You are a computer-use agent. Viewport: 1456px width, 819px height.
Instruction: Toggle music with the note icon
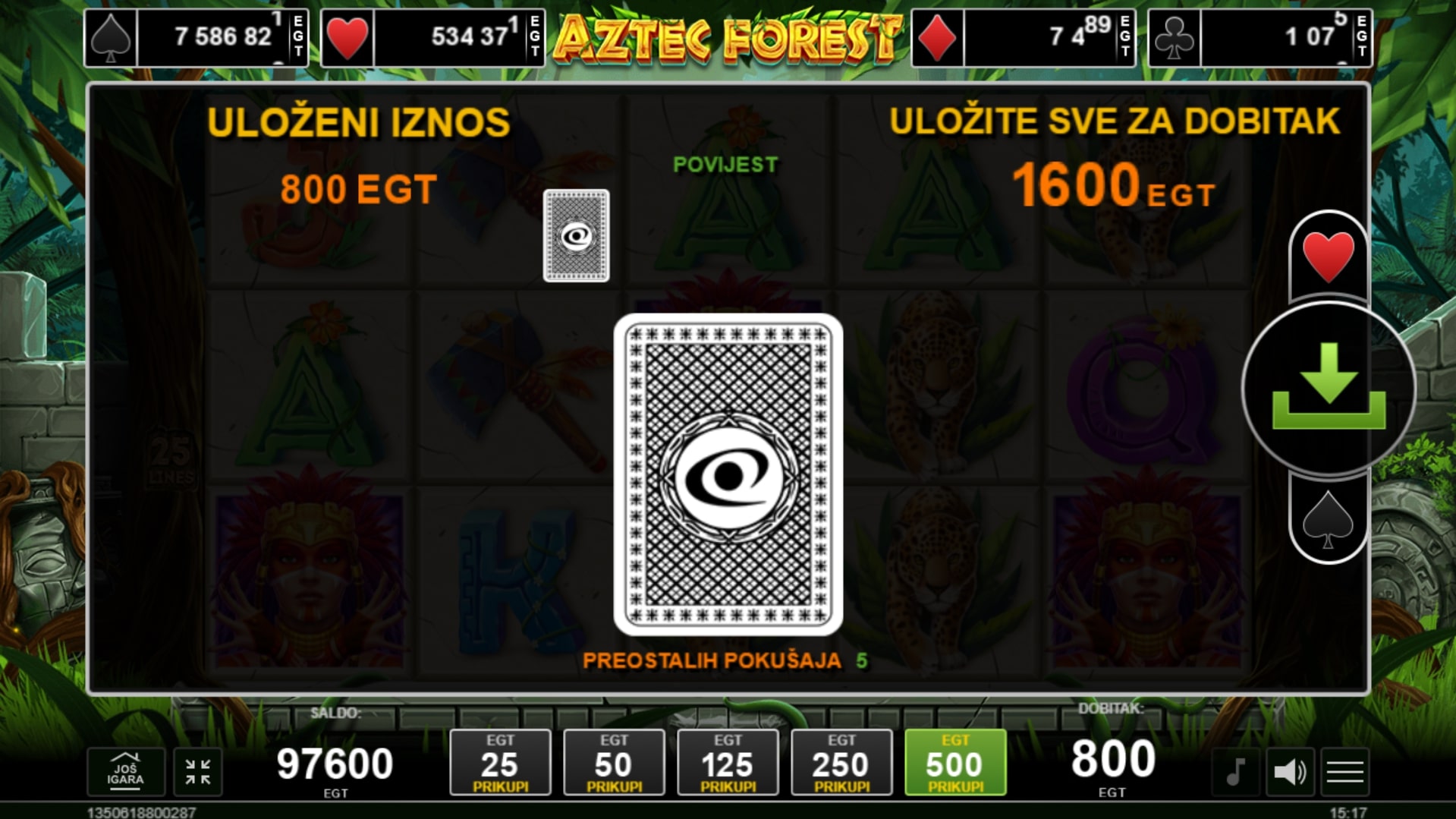pos(1235,772)
